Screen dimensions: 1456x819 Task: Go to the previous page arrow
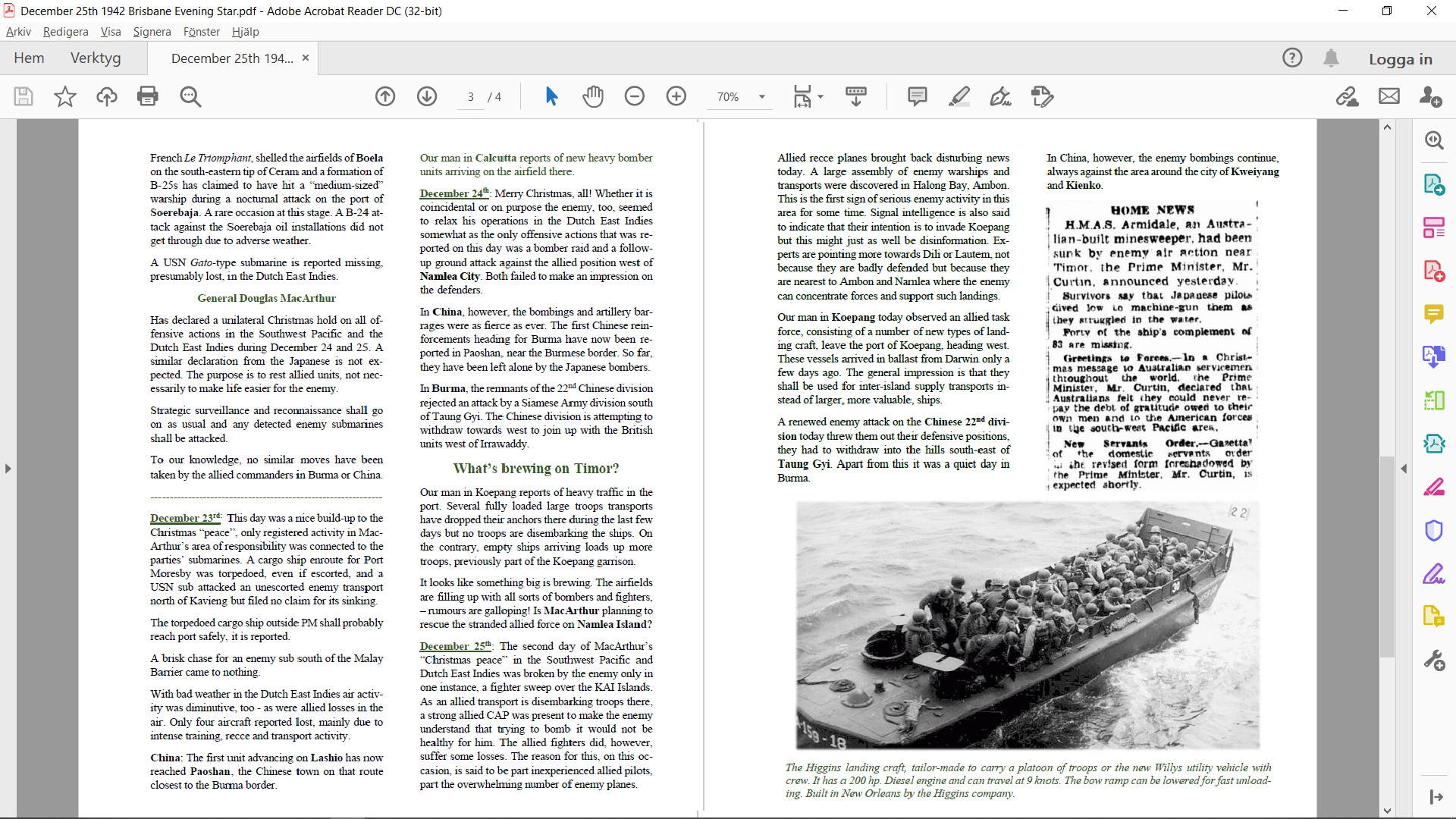[385, 96]
